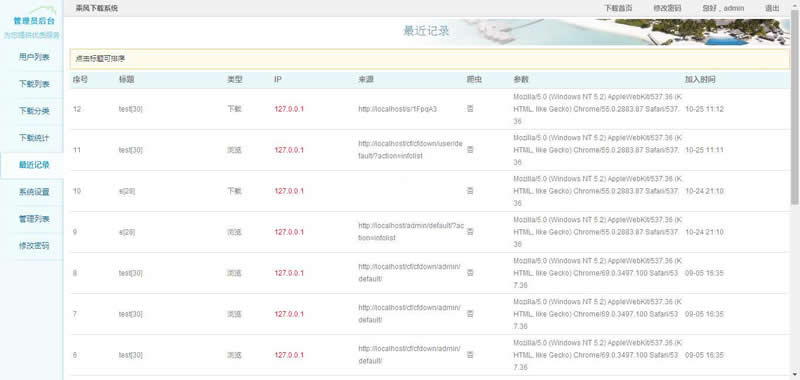Image resolution: width=800 pixels, height=380 pixels.
Task: Click the 下载首页 link in top bar
Action: click(x=618, y=9)
